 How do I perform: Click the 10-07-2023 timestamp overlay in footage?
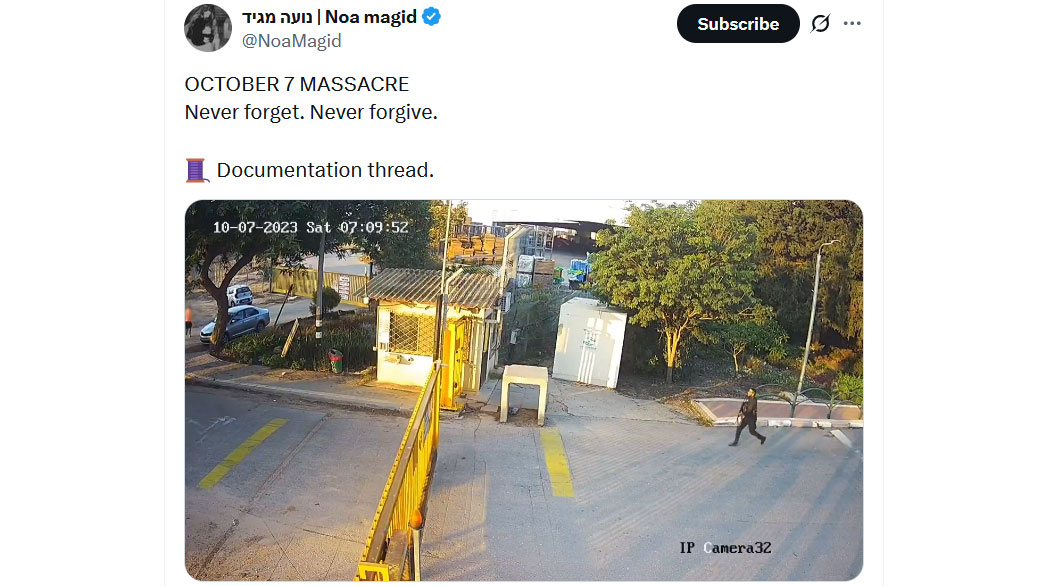(x=311, y=227)
